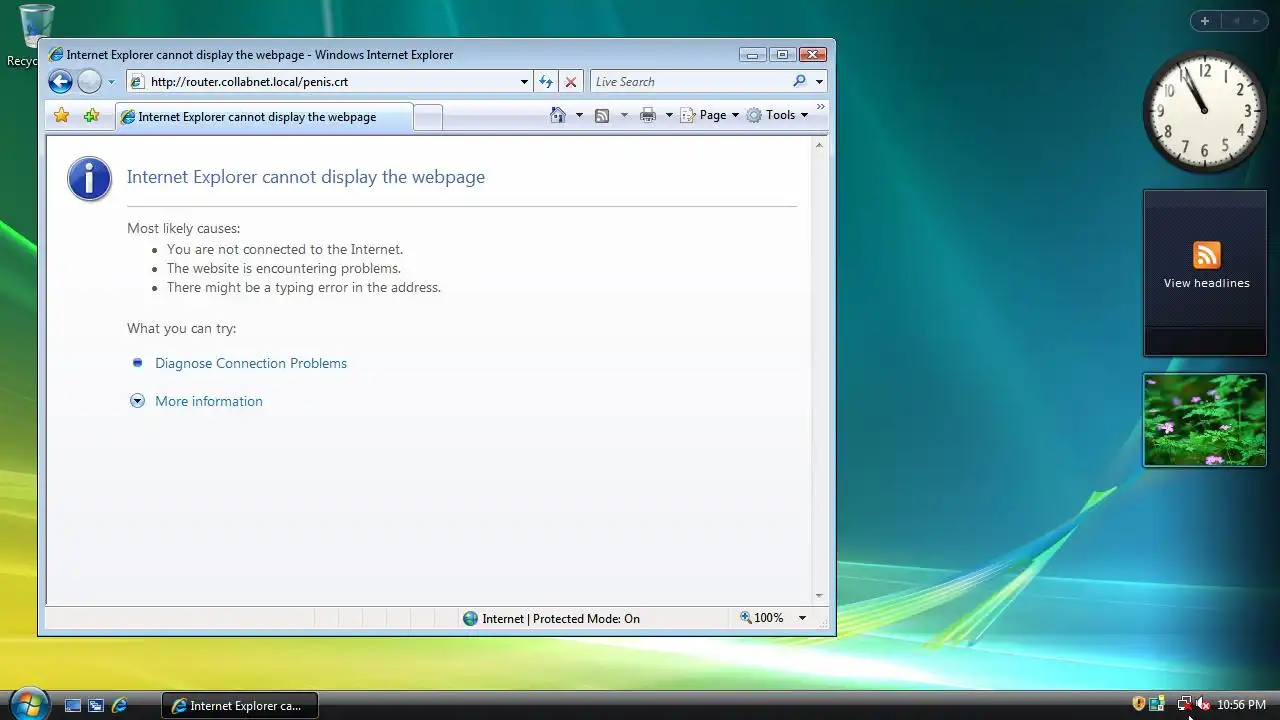This screenshot has width=1280, height=720.
Task: Click the 10:56 PM taskbar clock
Action: 1241,705
